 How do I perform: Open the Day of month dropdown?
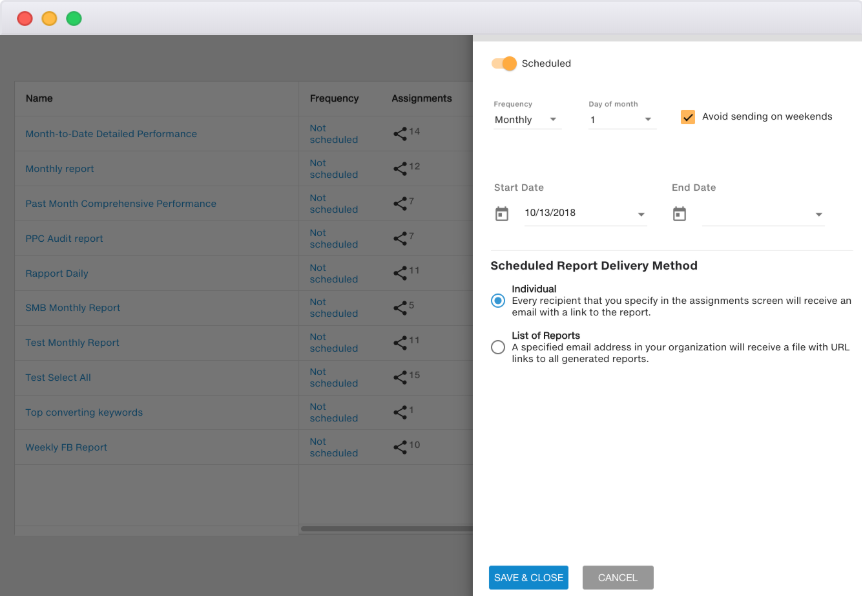(621, 119)
